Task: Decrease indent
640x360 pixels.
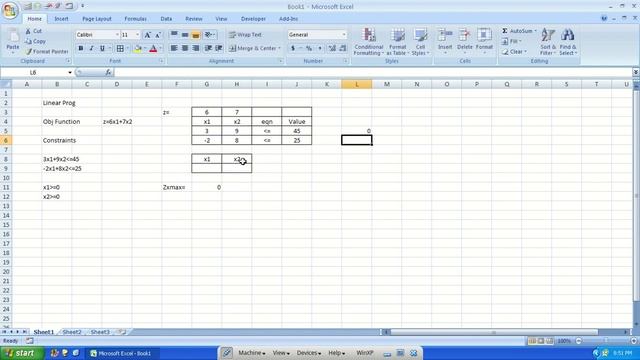Action: (x=208, y=48)
